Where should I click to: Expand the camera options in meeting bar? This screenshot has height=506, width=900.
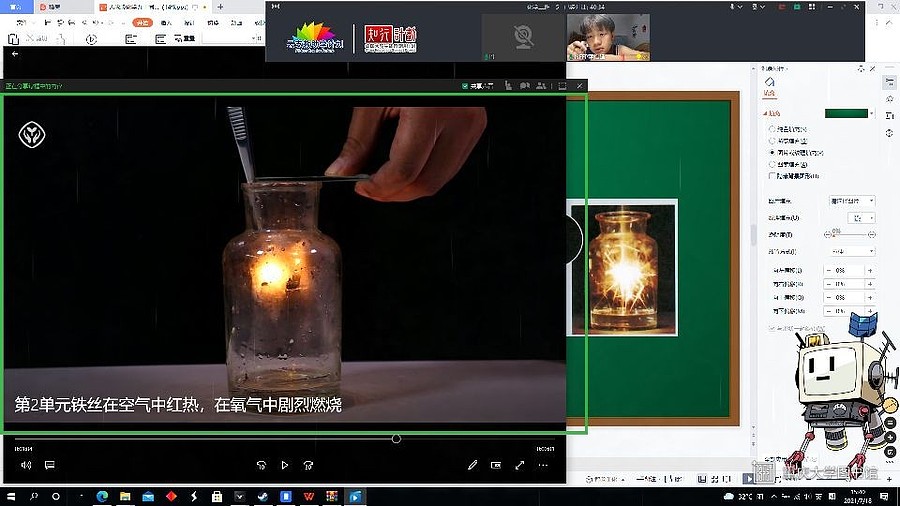762,7
